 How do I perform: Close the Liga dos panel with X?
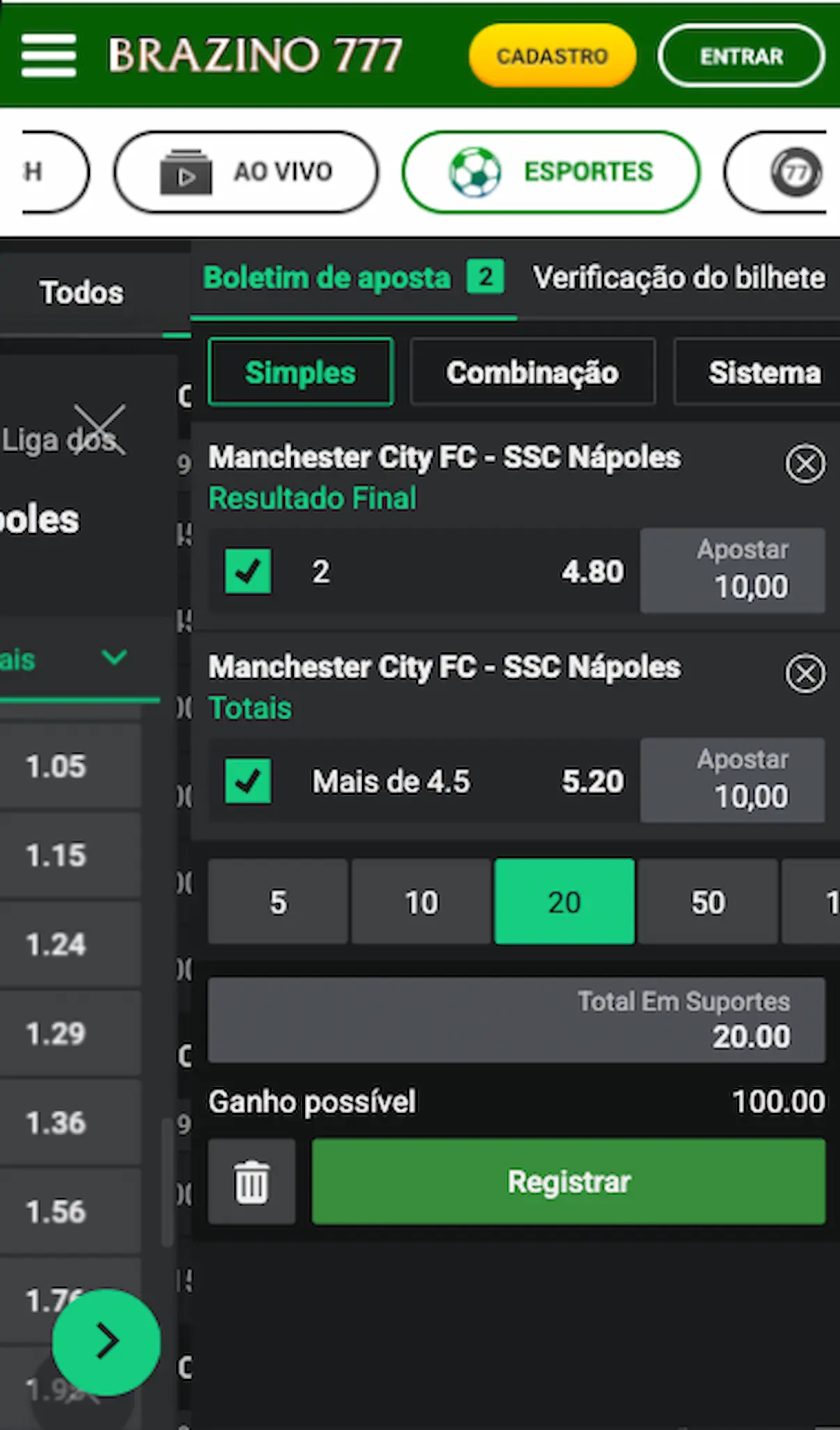point(100,429)
